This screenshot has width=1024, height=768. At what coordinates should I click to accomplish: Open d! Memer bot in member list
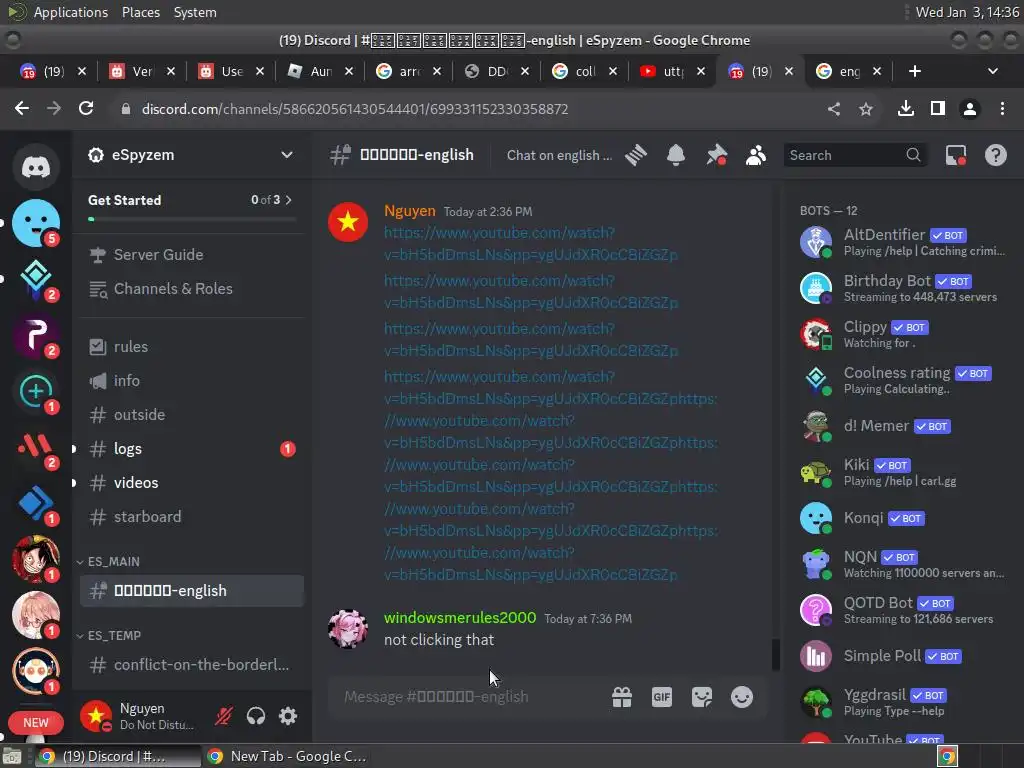[904, 426]
